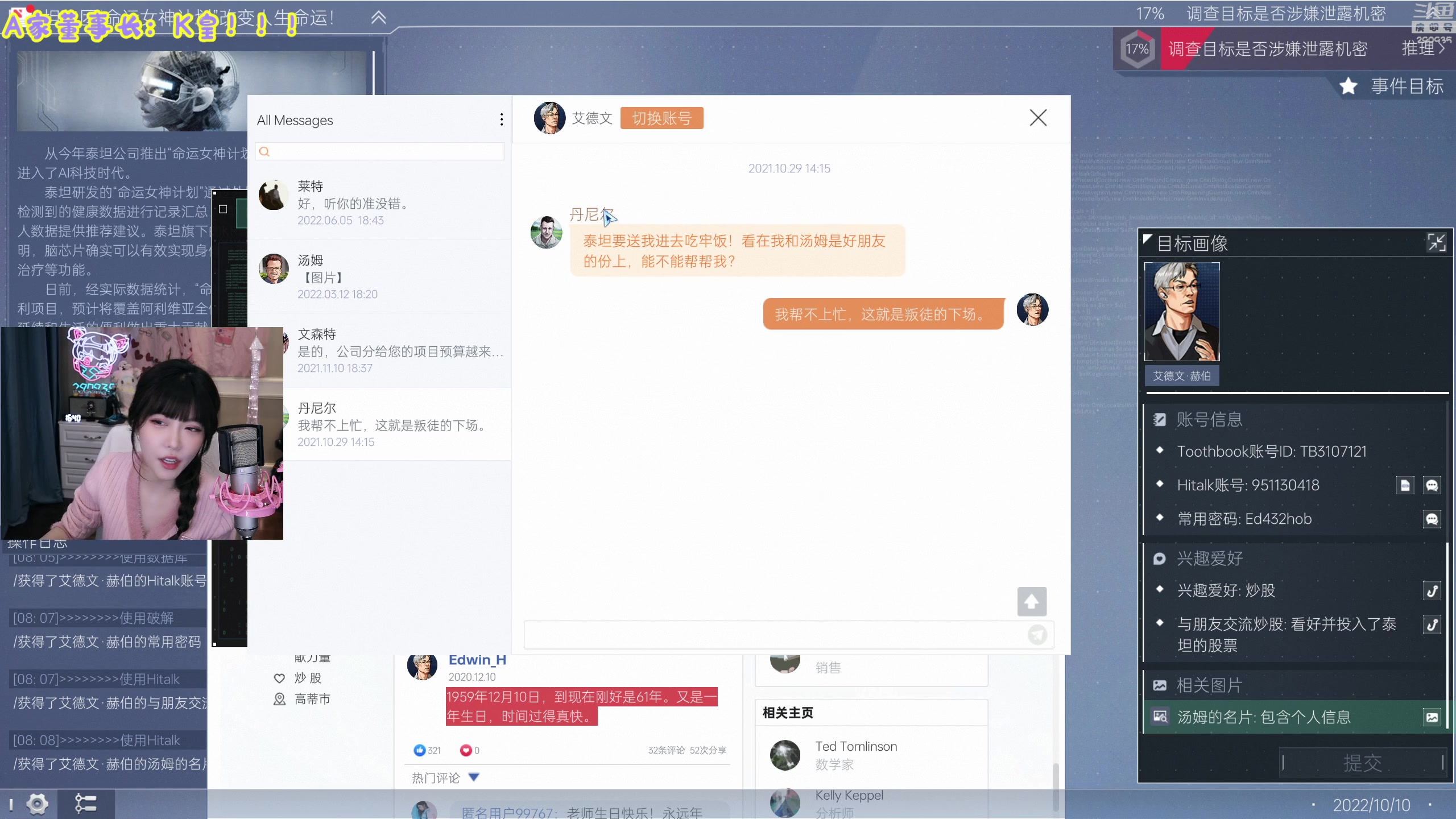Click the image icon beside 汤姆的名片
Image resolution: width=1456 pixels, height=819 pixels.
point(1432,717)
